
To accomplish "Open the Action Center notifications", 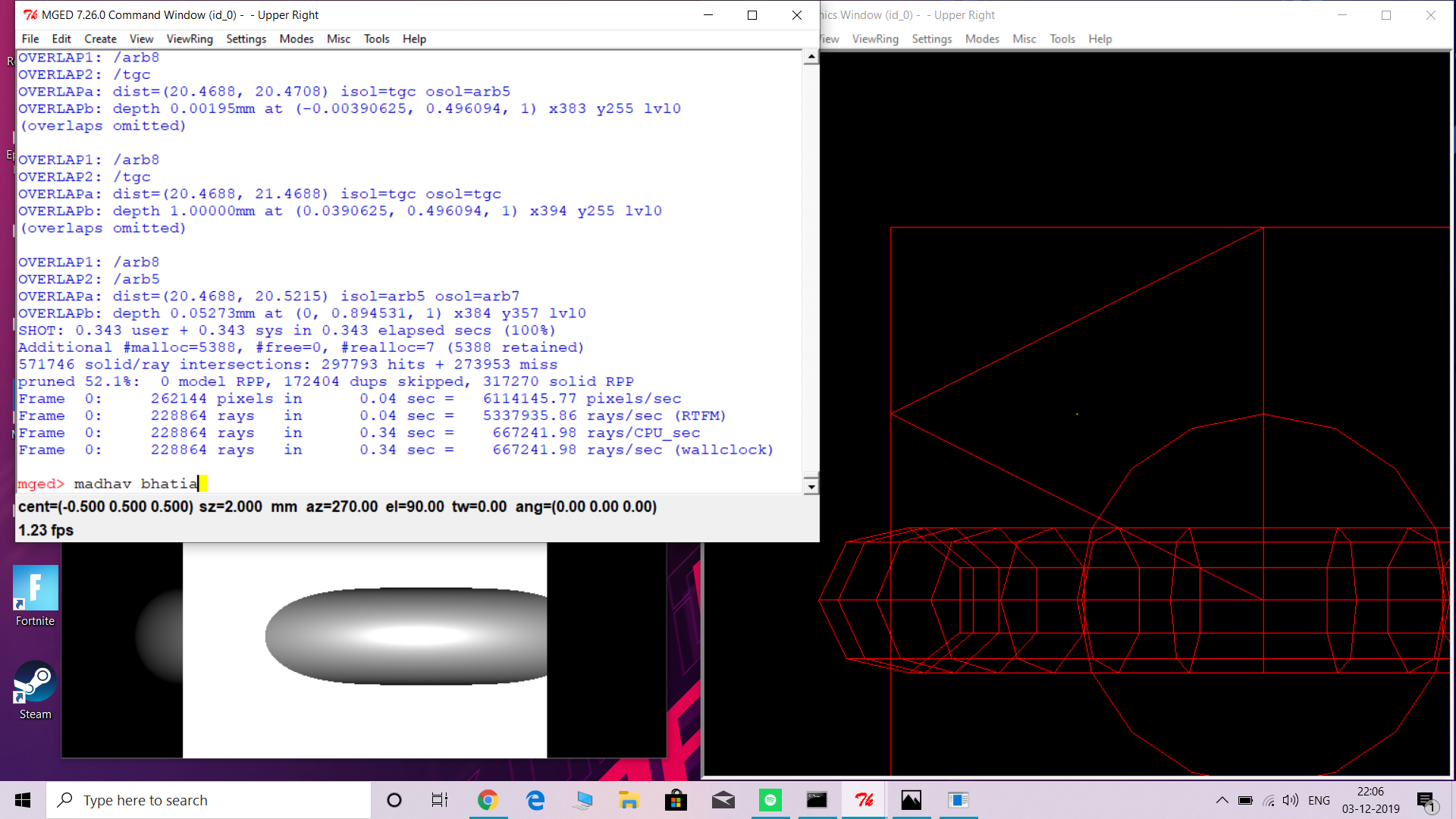I will 1427,800.
